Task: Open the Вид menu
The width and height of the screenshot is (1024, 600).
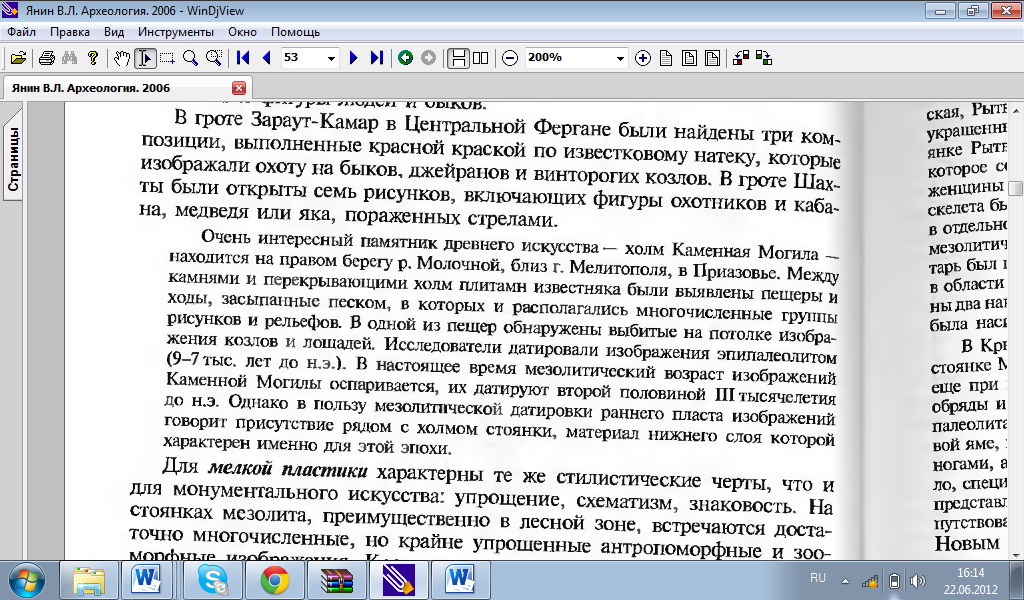Action: click(x=114, y=31)
